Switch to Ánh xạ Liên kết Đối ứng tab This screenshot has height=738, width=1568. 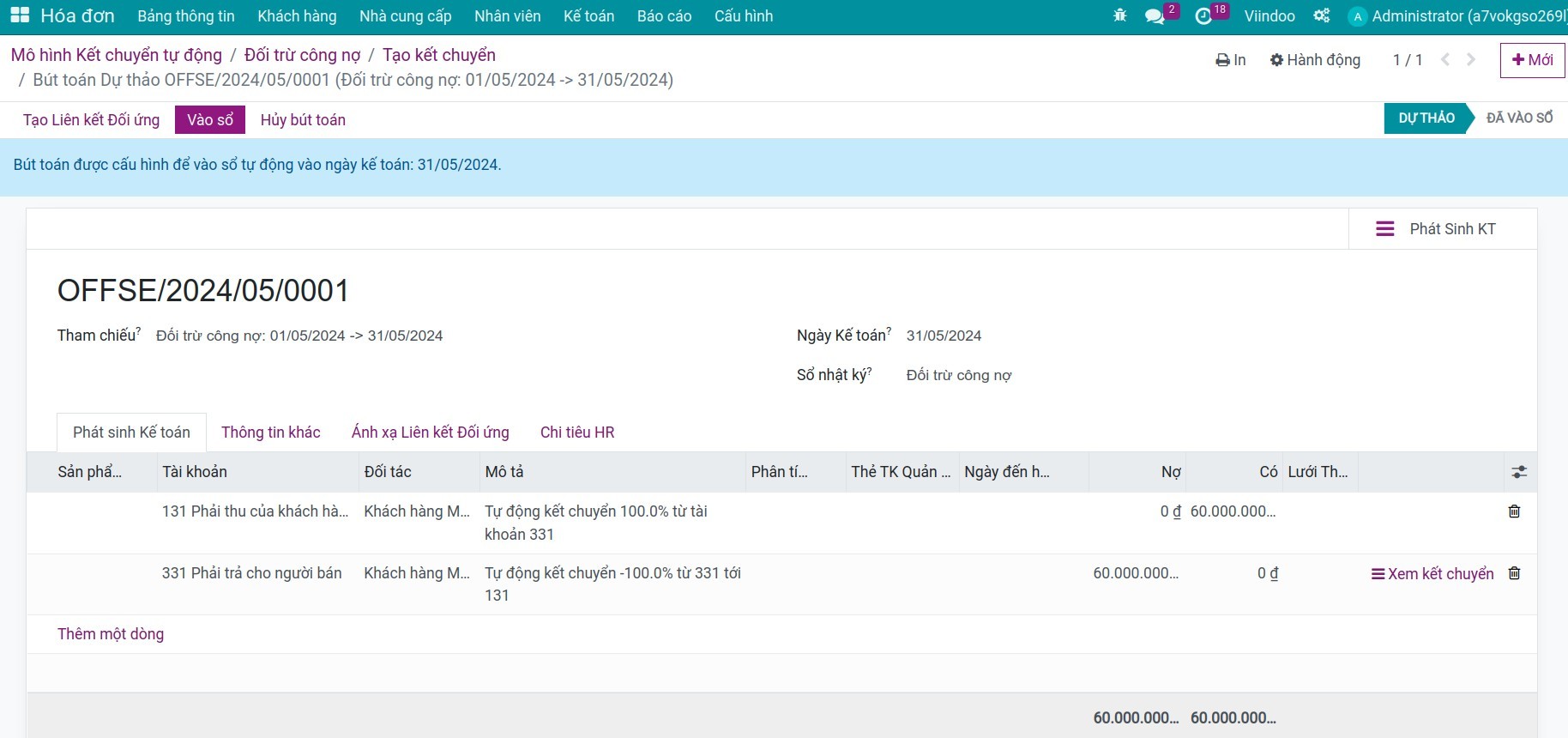click(431, 433)
